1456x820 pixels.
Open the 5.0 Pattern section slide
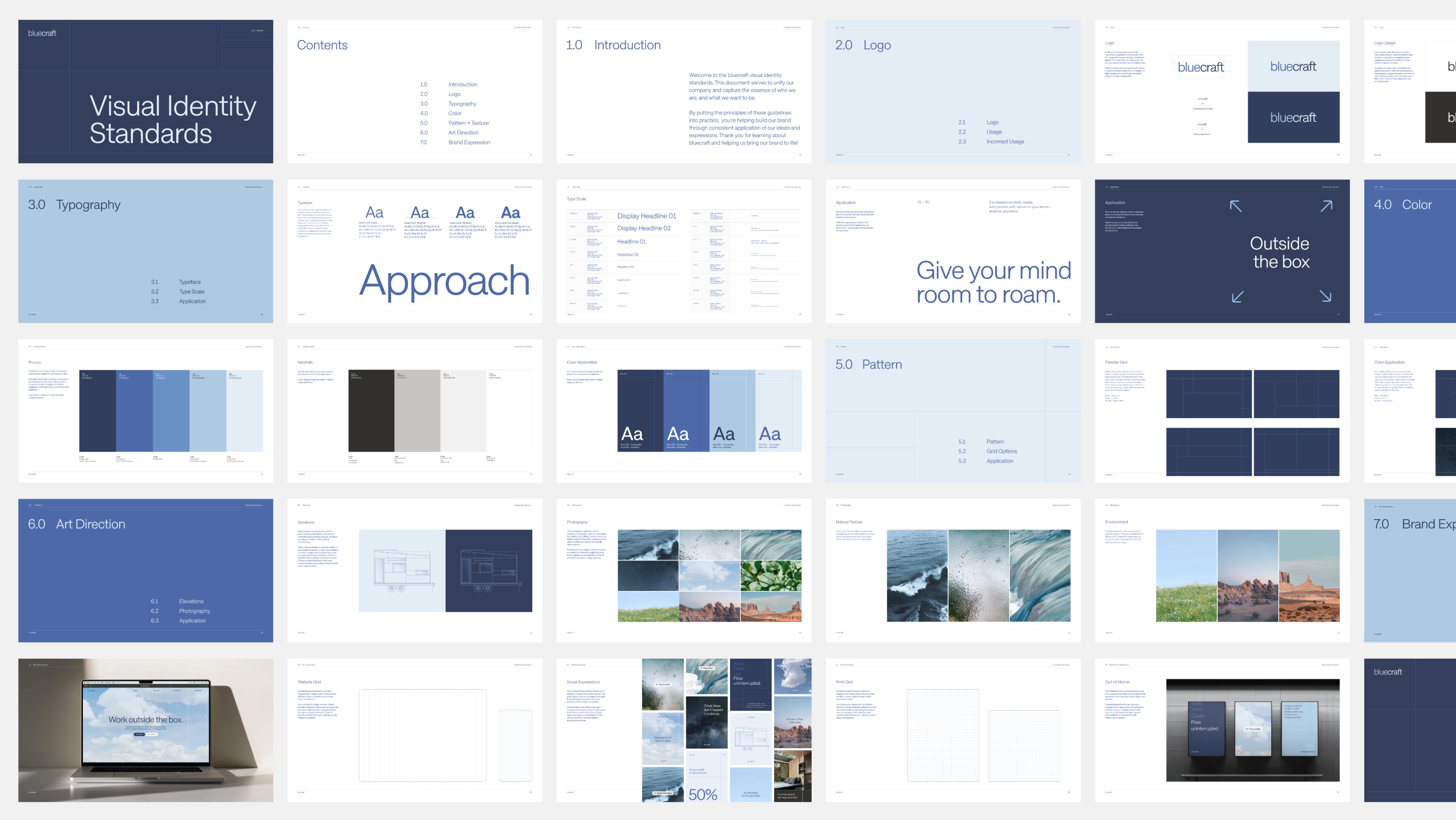[953, 411]
